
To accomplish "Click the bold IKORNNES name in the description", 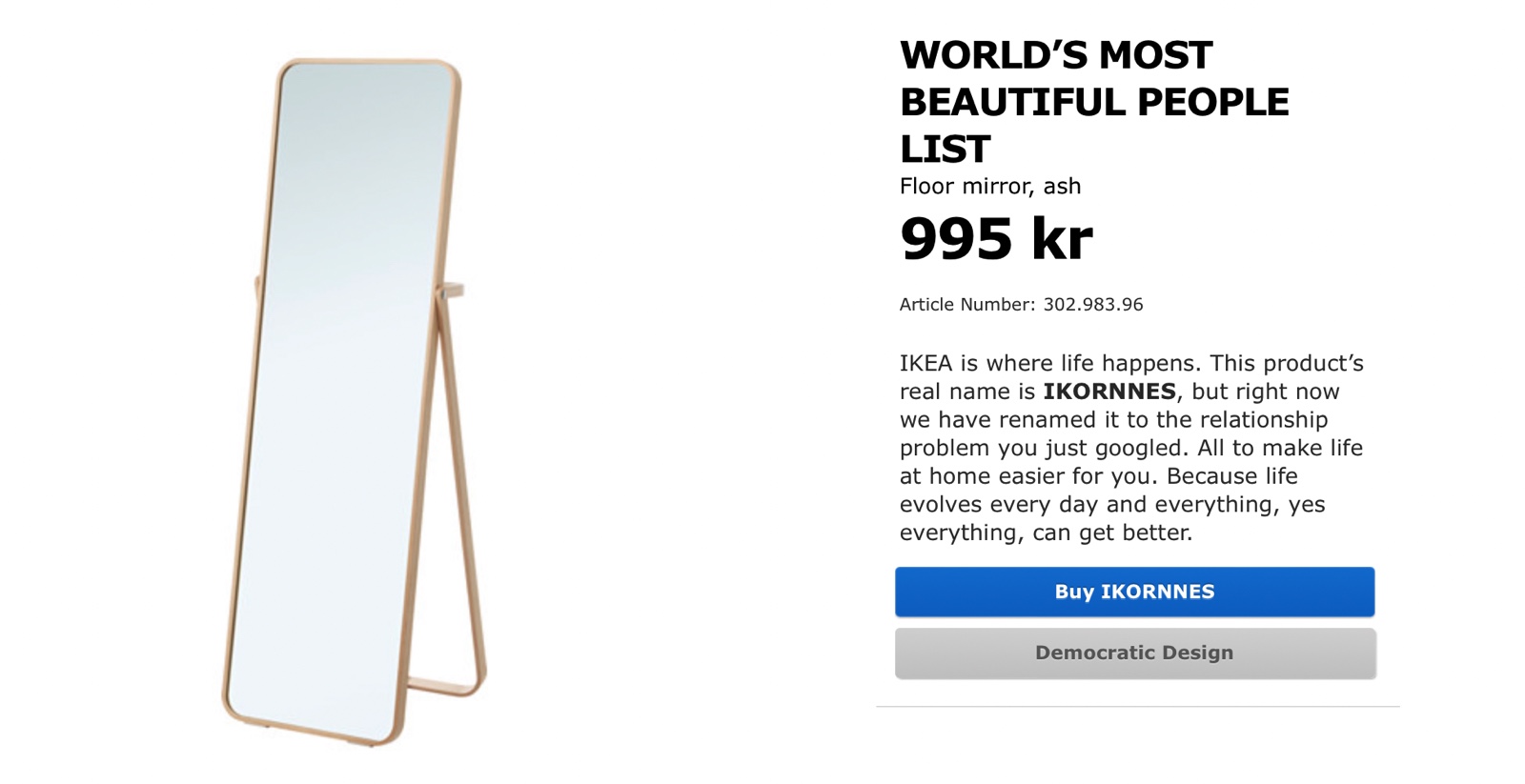I will pyautogui.click(x=1109, y=392).
